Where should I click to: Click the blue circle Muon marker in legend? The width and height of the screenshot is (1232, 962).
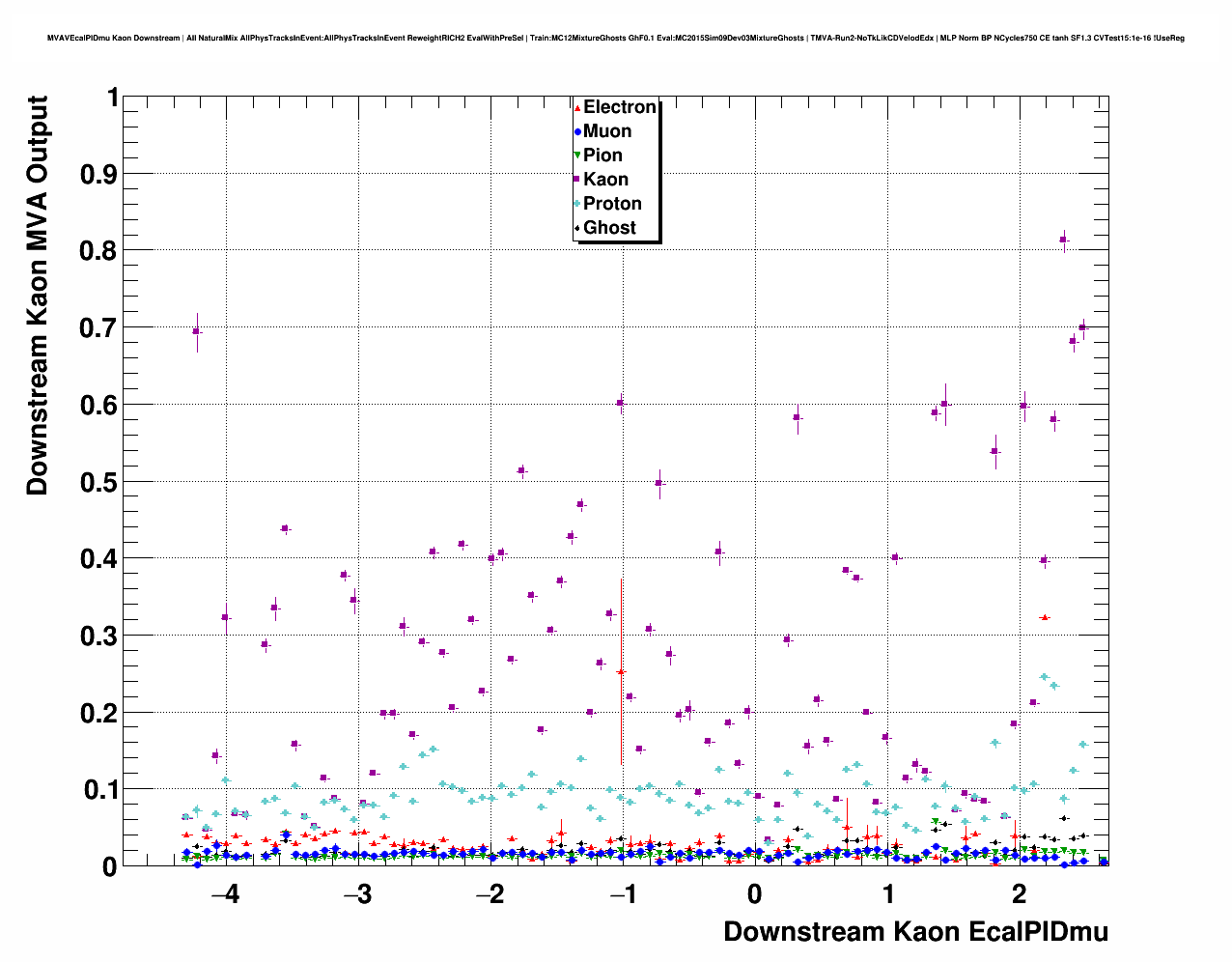(x=577, y=131)
